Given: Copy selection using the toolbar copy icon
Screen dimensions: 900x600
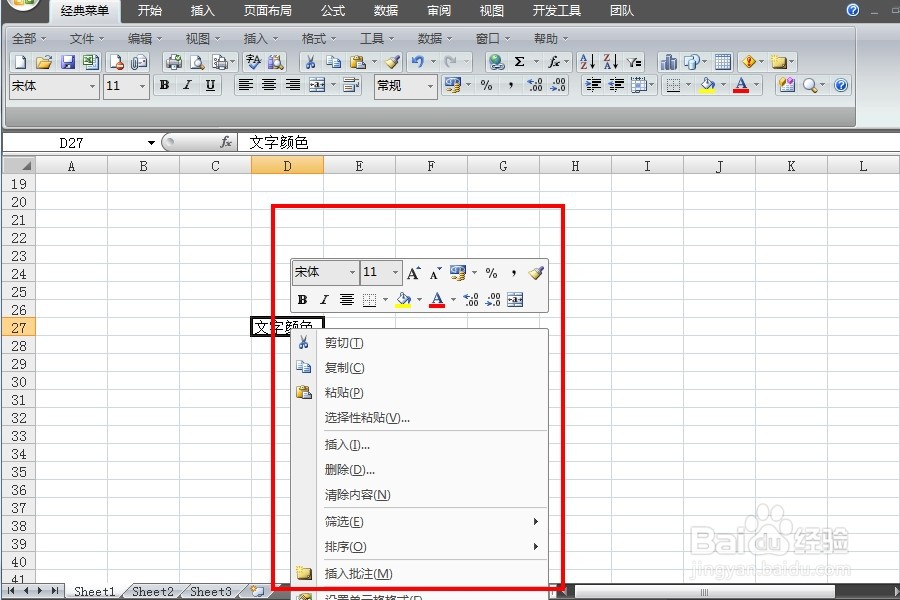Looking at the screenshot, I should click(x=333, y=61).
